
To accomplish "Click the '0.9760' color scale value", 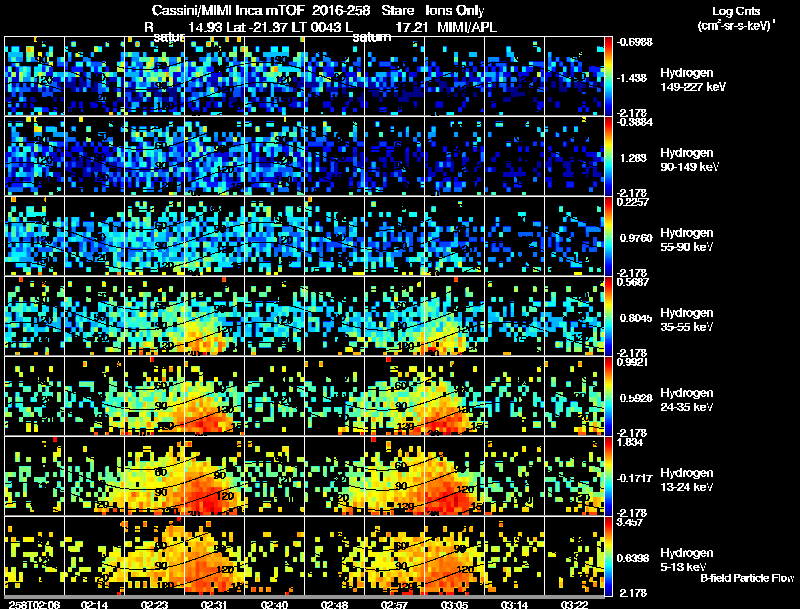I will point(636,238).
